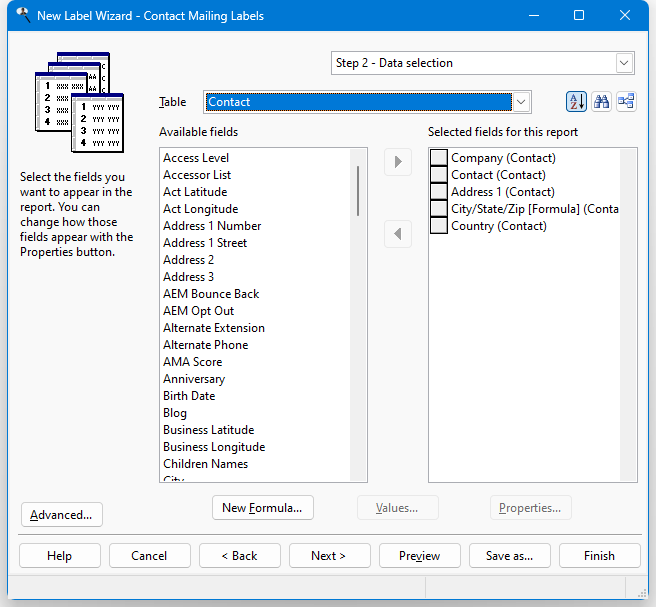Open the table relationships tree icon
Viewport: 656px width, 607px height.
pyautogui.click(x=626, y=102)
